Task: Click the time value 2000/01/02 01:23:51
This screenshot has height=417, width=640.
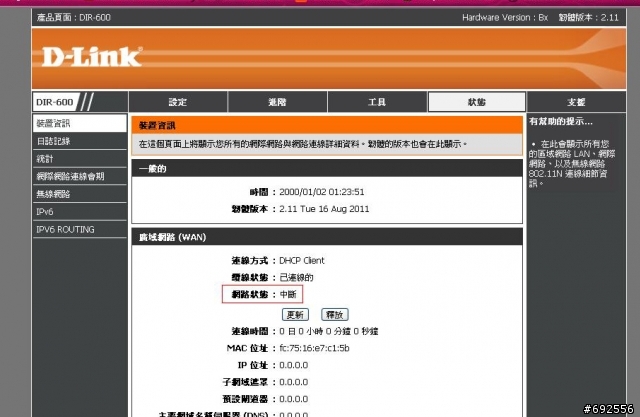Action: click(322, 192)
